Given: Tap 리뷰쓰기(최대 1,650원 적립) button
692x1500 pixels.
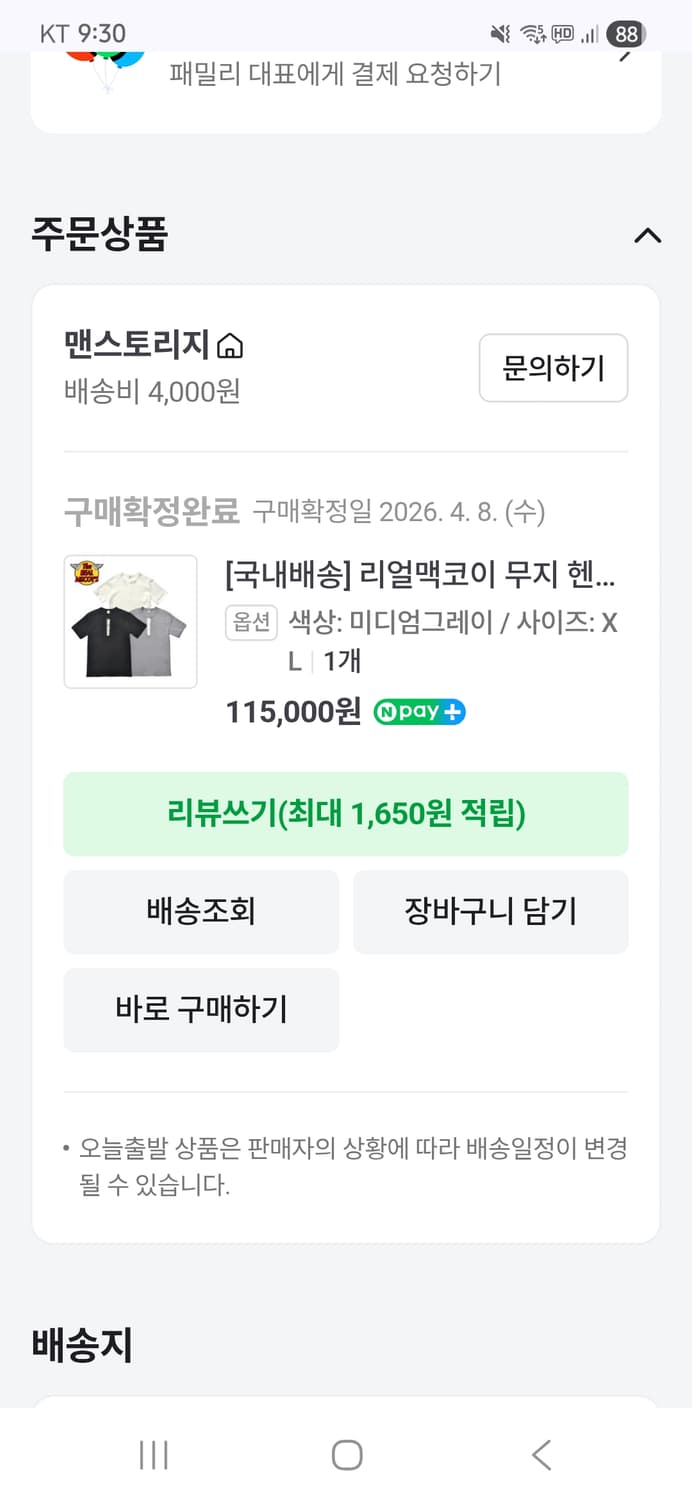Looking at the screenshot, I should pyautogui.click(x=346, y=814).
